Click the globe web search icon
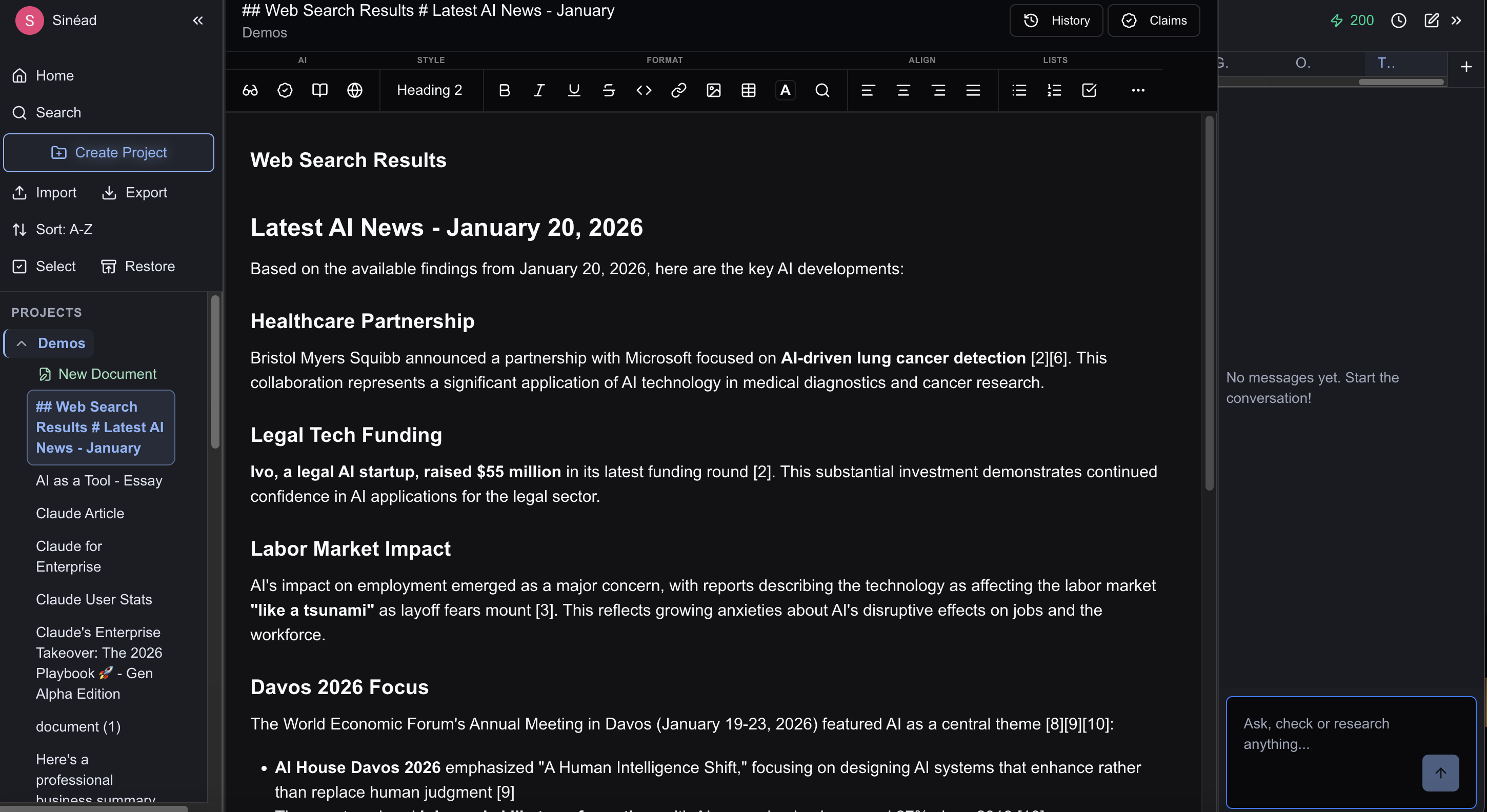Image resolution: width=1487 pixels, height=812 pixels. click(354, 90)
